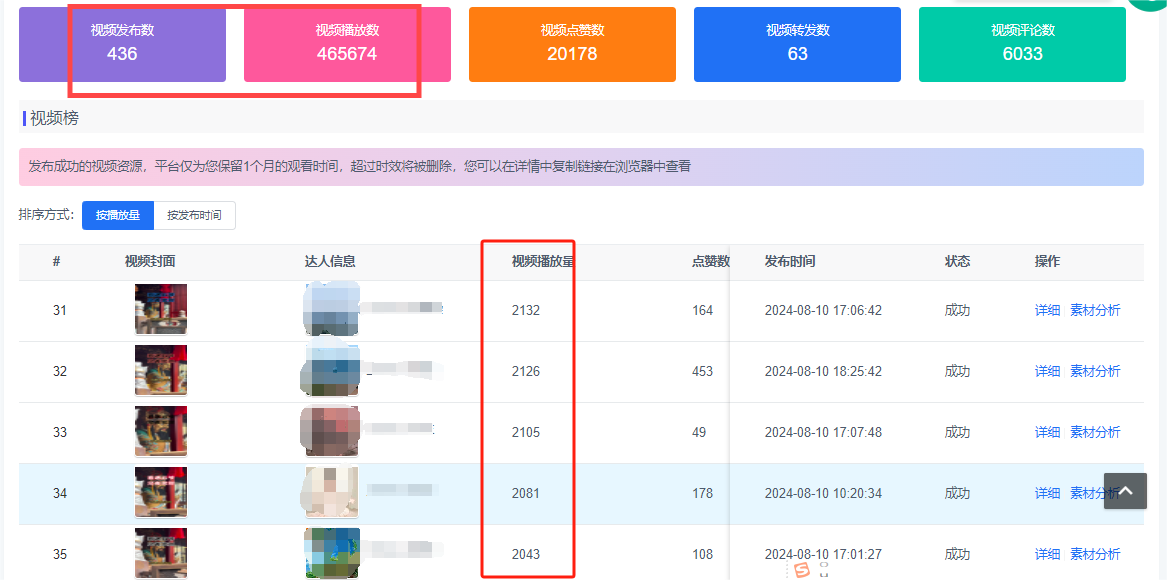Open 素材分析 for row 31
The width and height of the screenshot is (1167, 580).
point(1095,310)
